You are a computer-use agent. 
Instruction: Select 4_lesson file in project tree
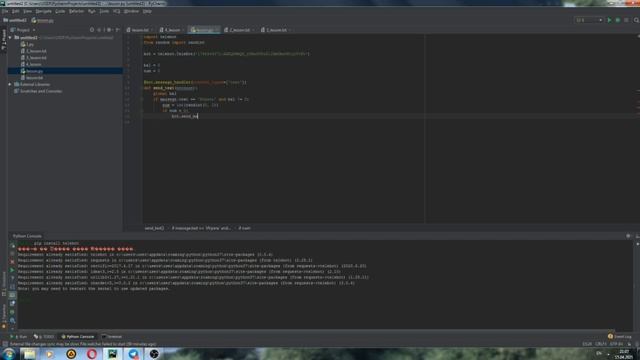pyautogui.click(x=31, y=64)
